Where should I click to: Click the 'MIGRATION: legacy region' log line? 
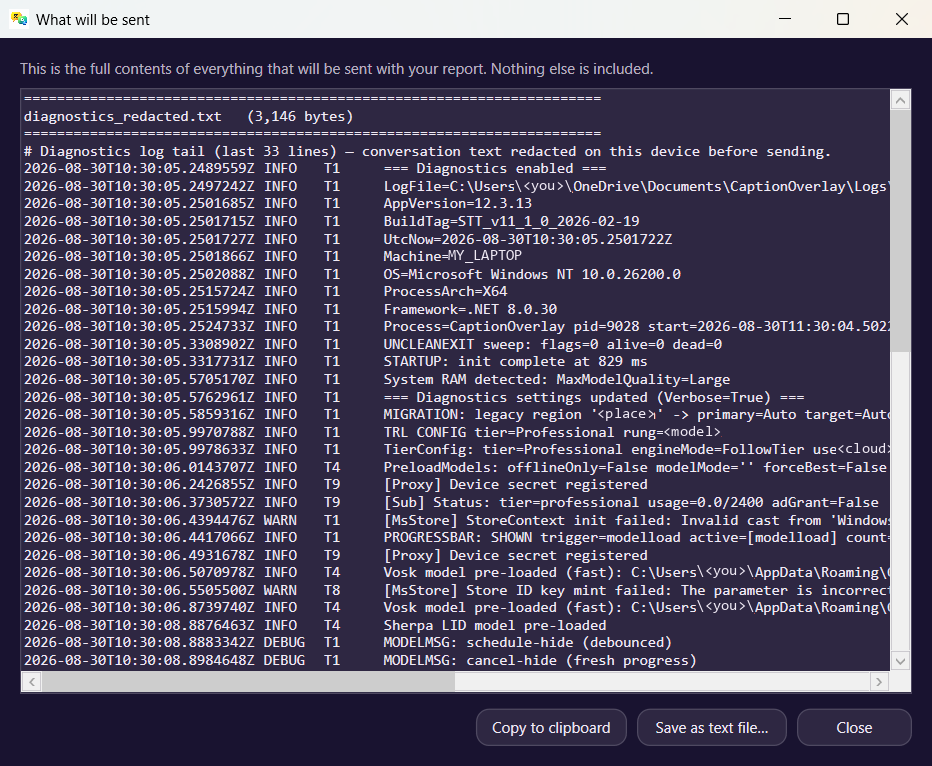456,415
